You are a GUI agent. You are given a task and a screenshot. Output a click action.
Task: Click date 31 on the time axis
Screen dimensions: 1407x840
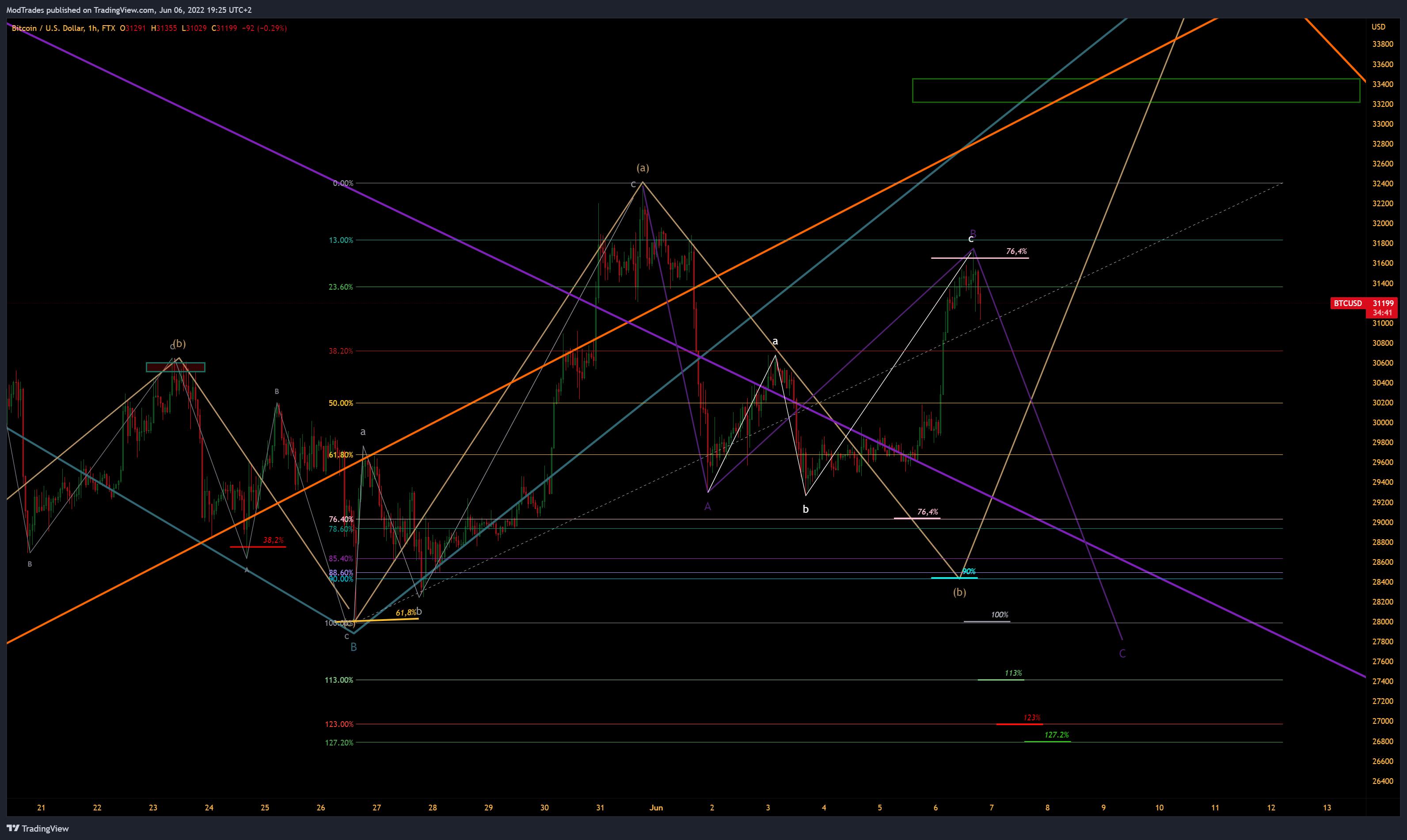600,808
